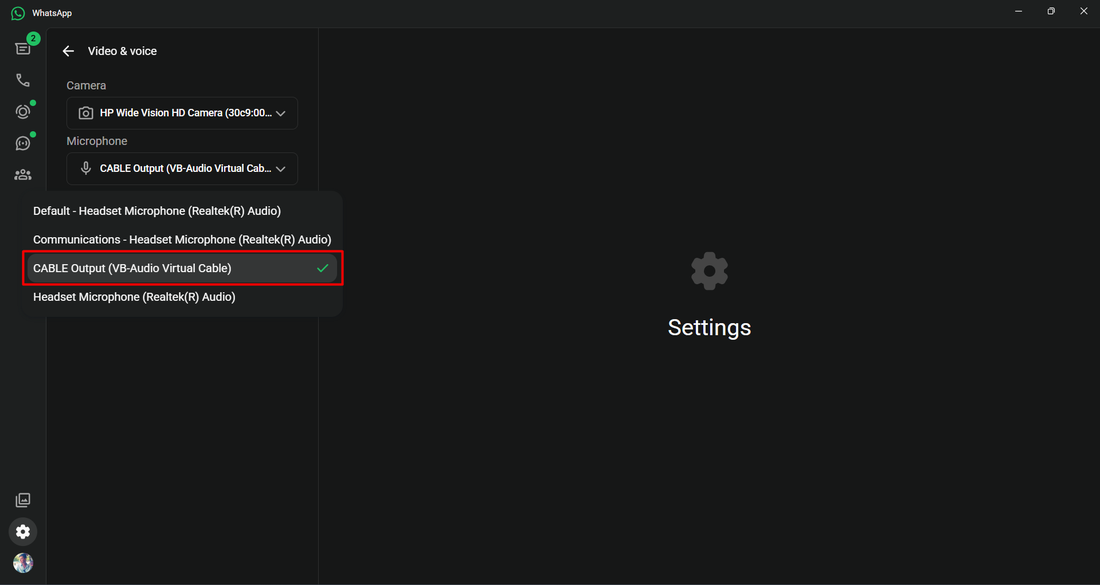Minimize the WhatsApp window
The width and height of the screenshot is (1100, 585).
click(x=1018, y=11)
